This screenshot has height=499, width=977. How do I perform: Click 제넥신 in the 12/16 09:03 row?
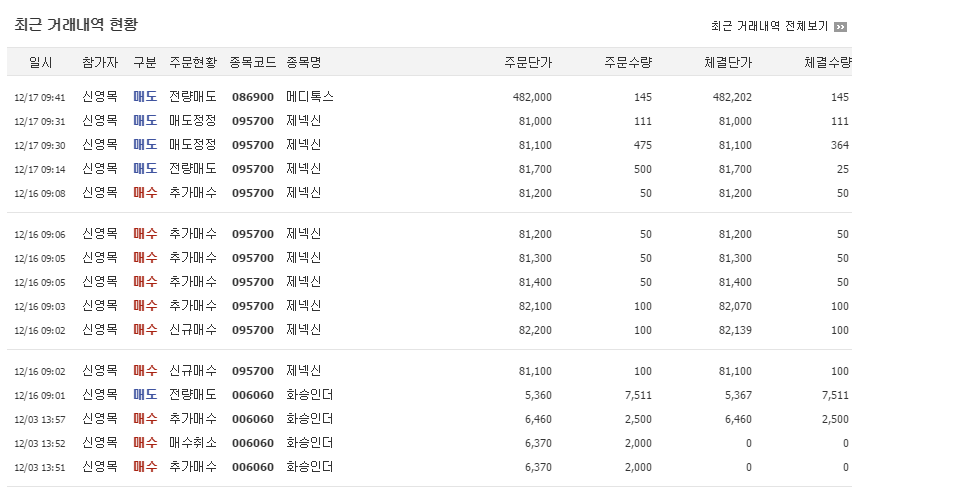[303, 306]
